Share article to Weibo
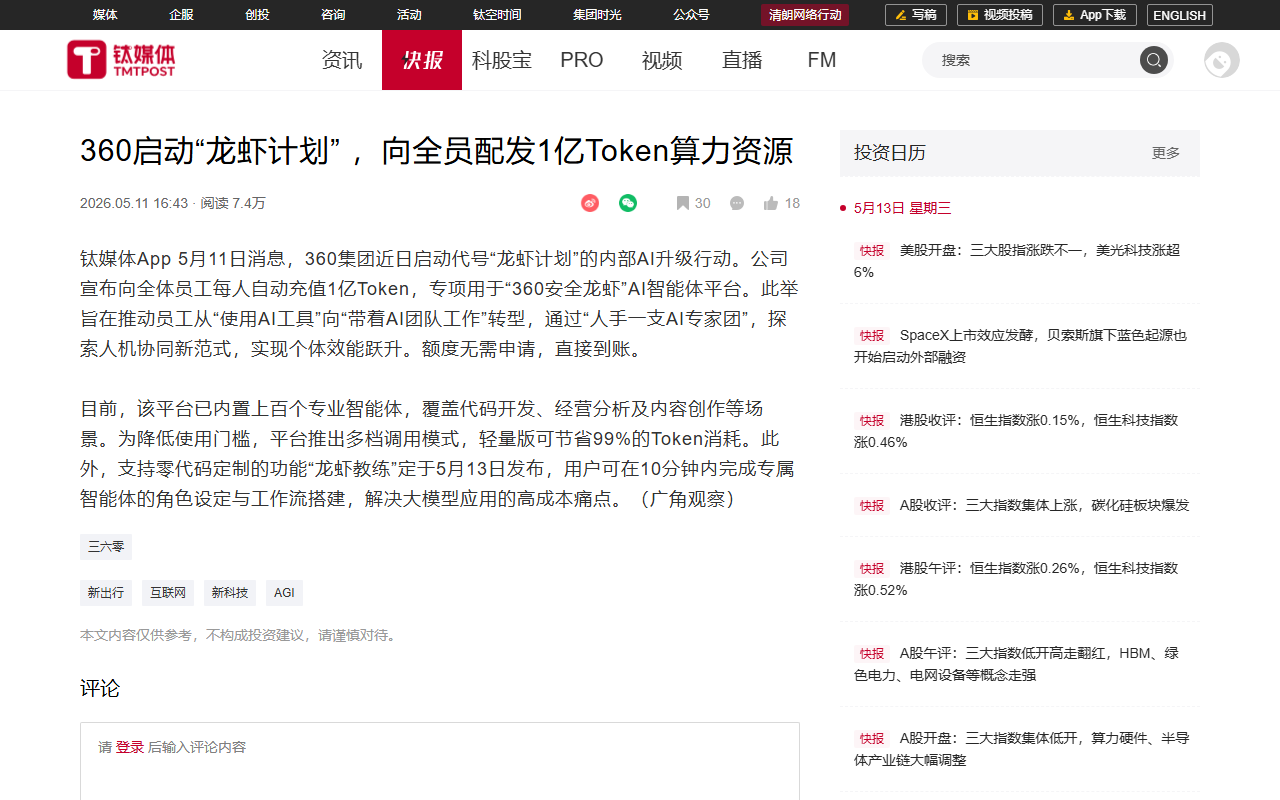Screen dimensions: 1280x800 590,203
